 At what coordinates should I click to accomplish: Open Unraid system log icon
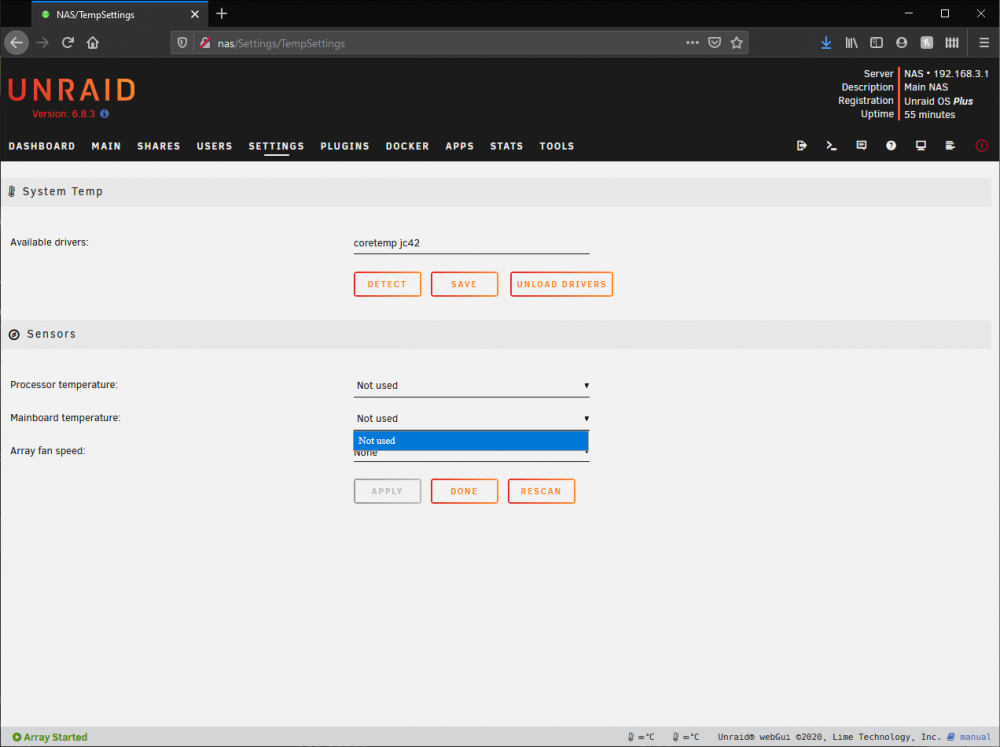point(950,145)
